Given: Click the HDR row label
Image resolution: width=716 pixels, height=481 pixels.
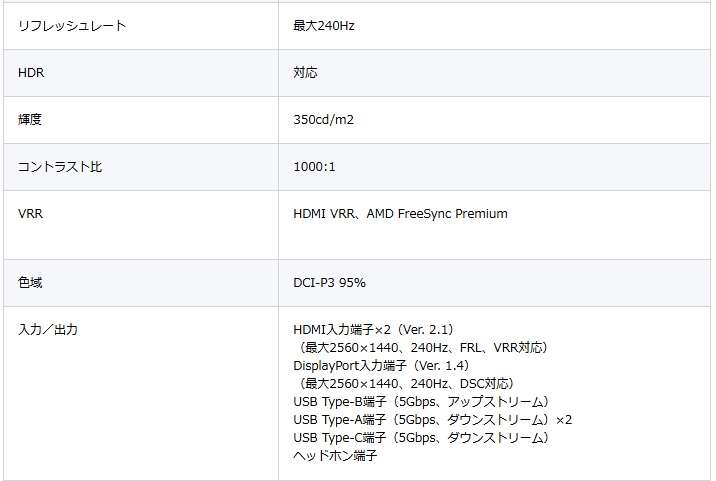Looking at the screenshot, I should click(31, 73).
